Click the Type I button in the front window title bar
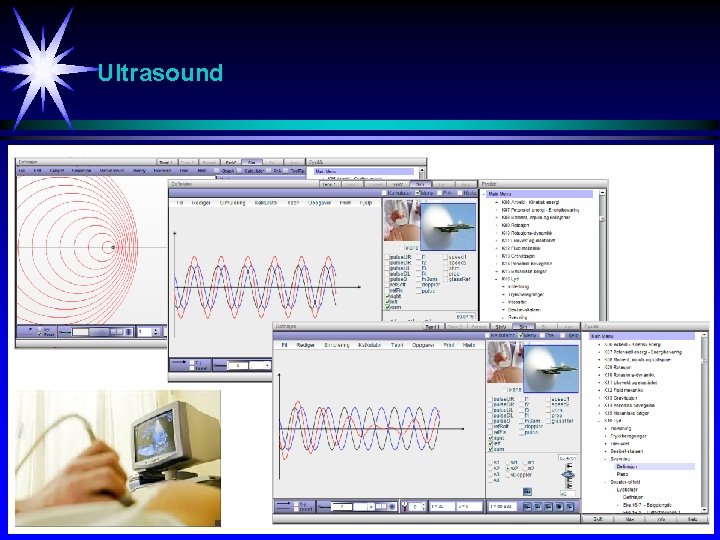 pos(432,326)
